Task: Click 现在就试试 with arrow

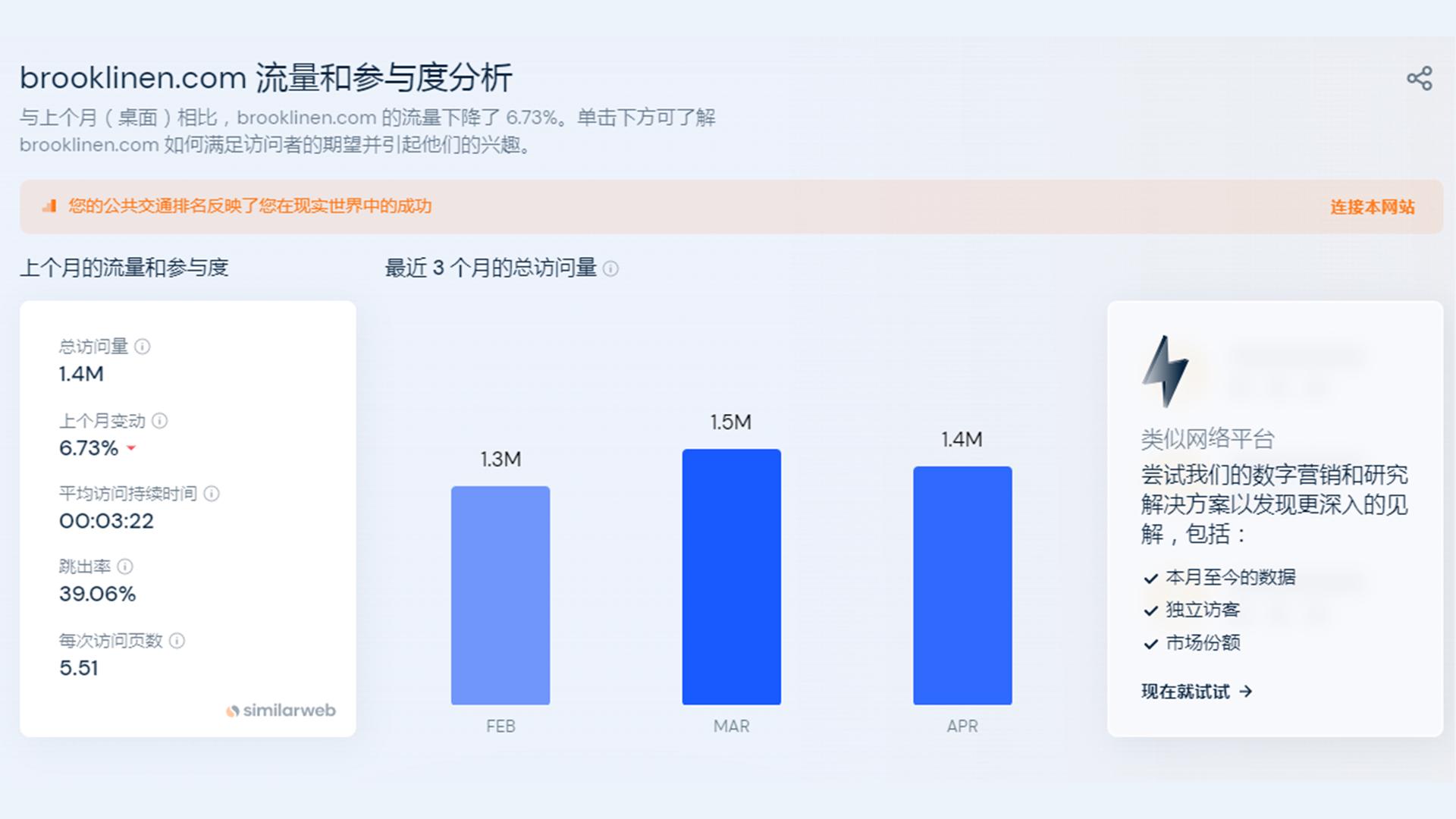Action: (x=1196, y=692)
